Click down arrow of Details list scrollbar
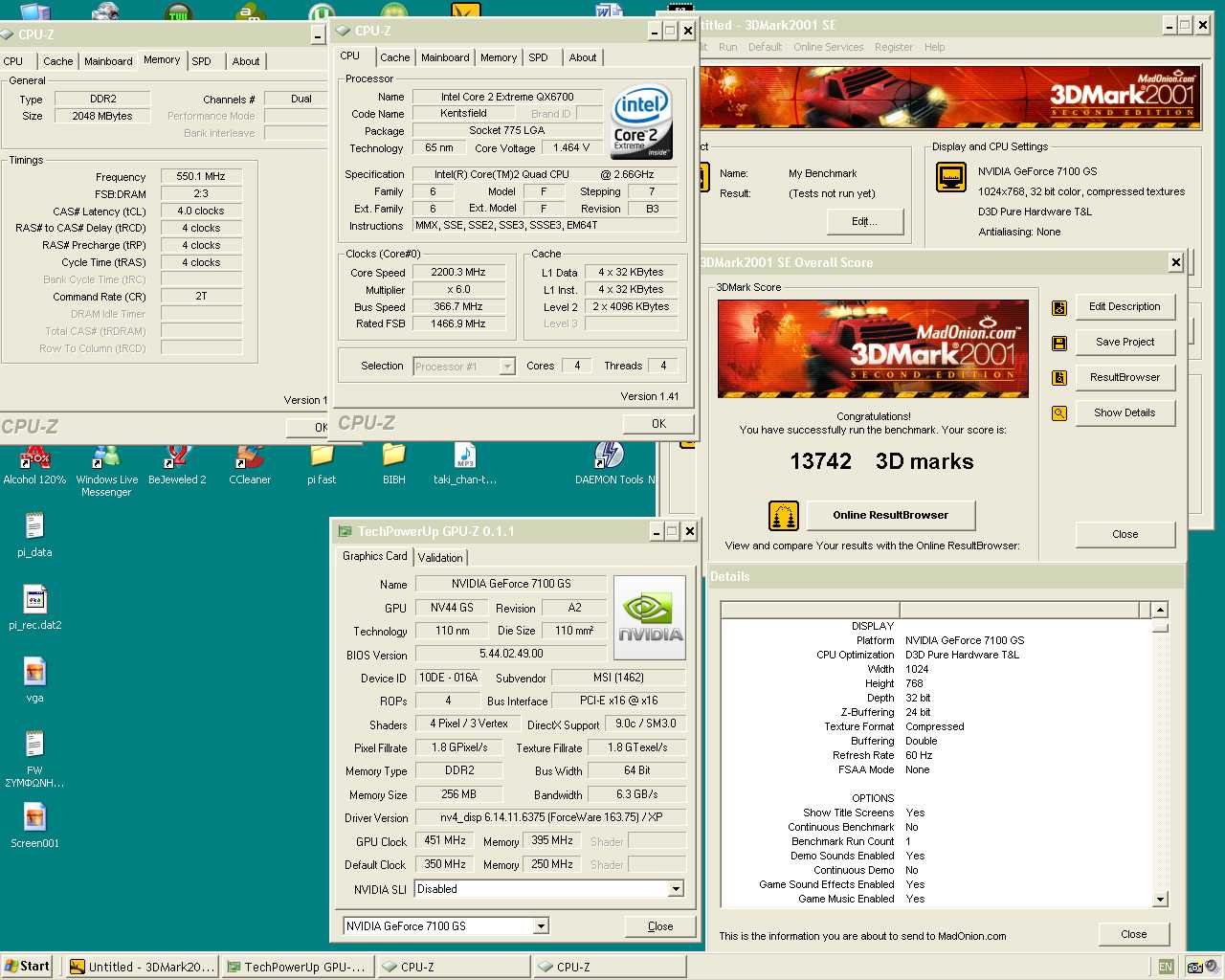The image size is (1225, 980). tap(1160, 899)
